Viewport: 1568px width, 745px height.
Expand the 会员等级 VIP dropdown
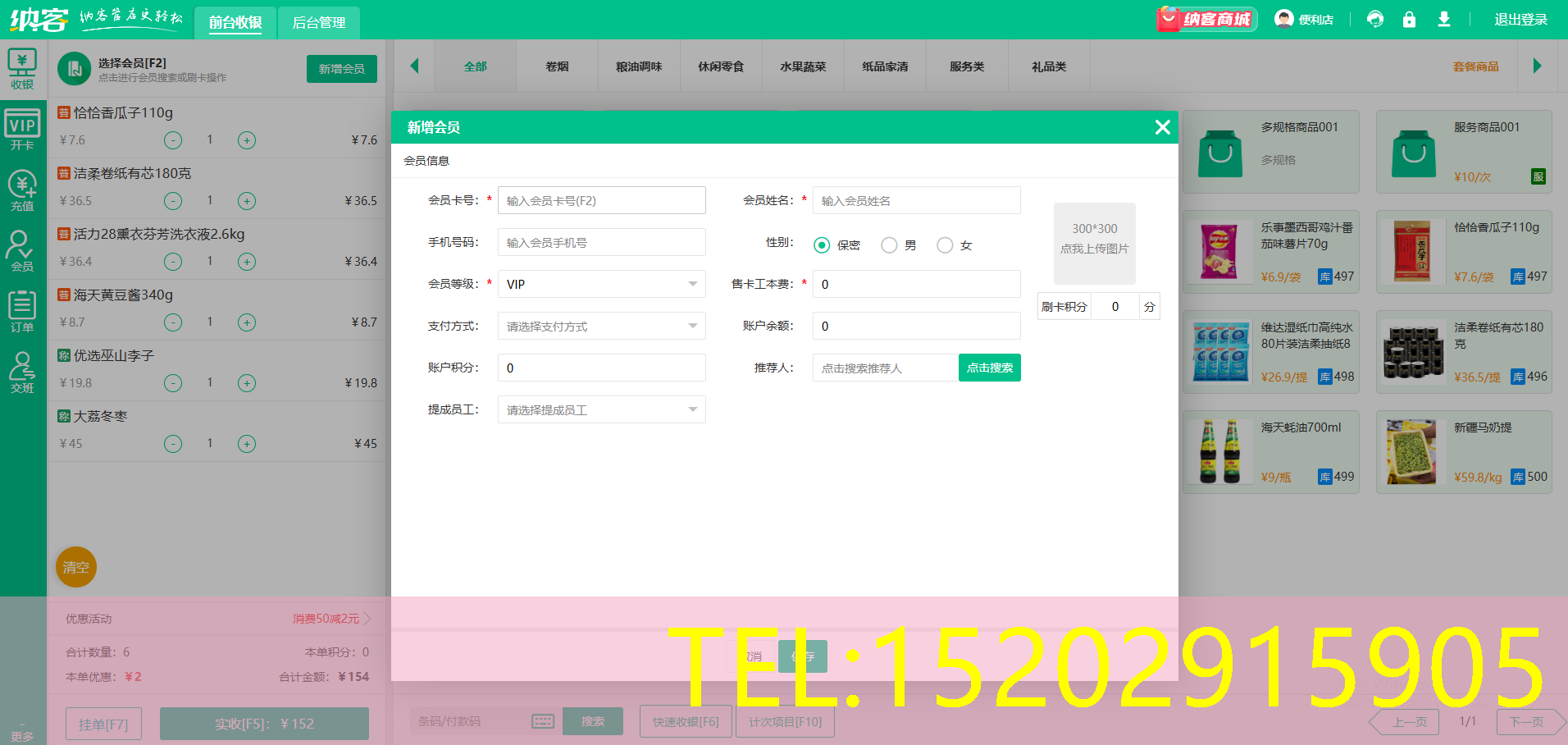pos(602,284)
